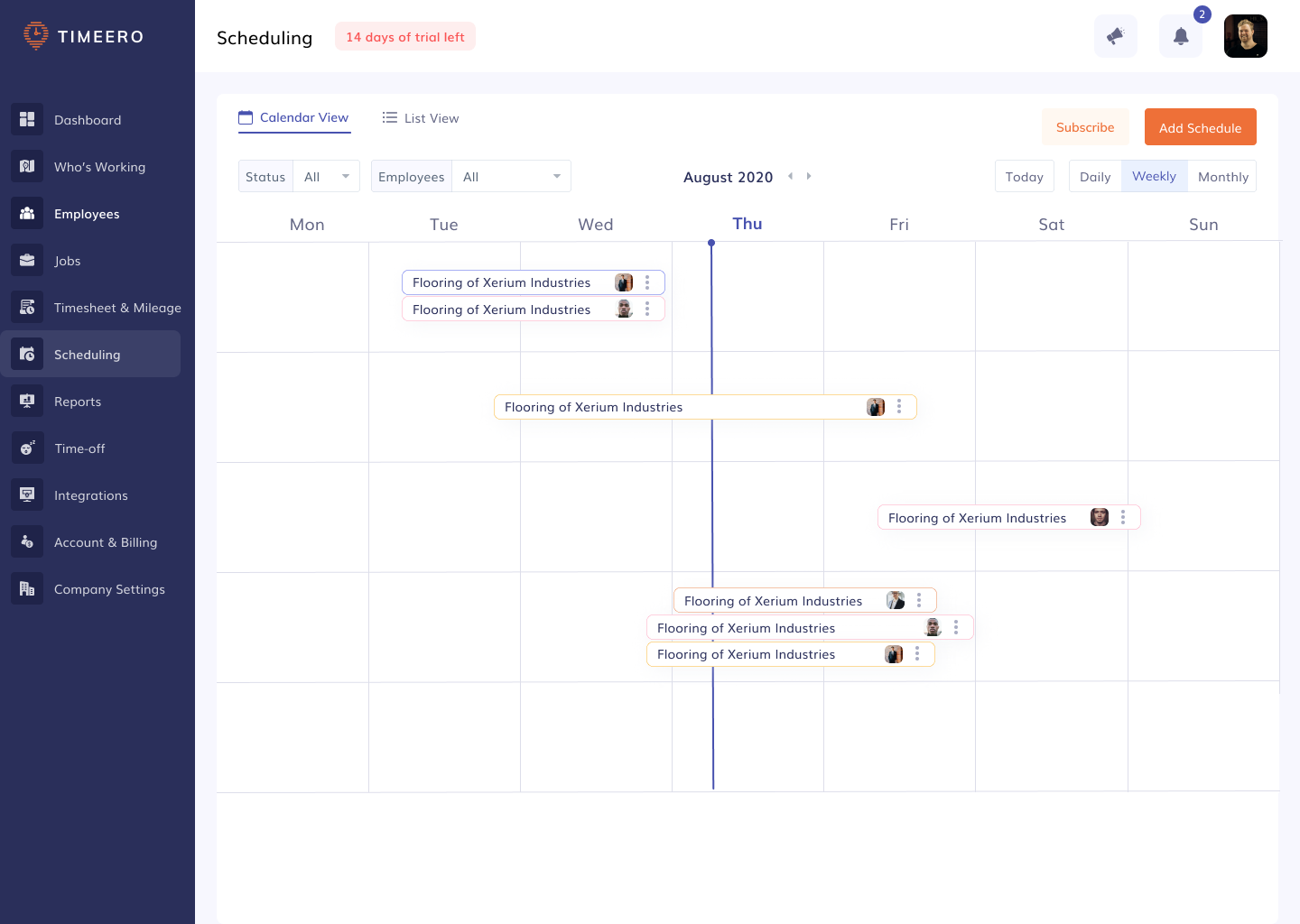Go to previous week arrow
The height and width of the screenshot is (924, 1300).
(790, 176)
